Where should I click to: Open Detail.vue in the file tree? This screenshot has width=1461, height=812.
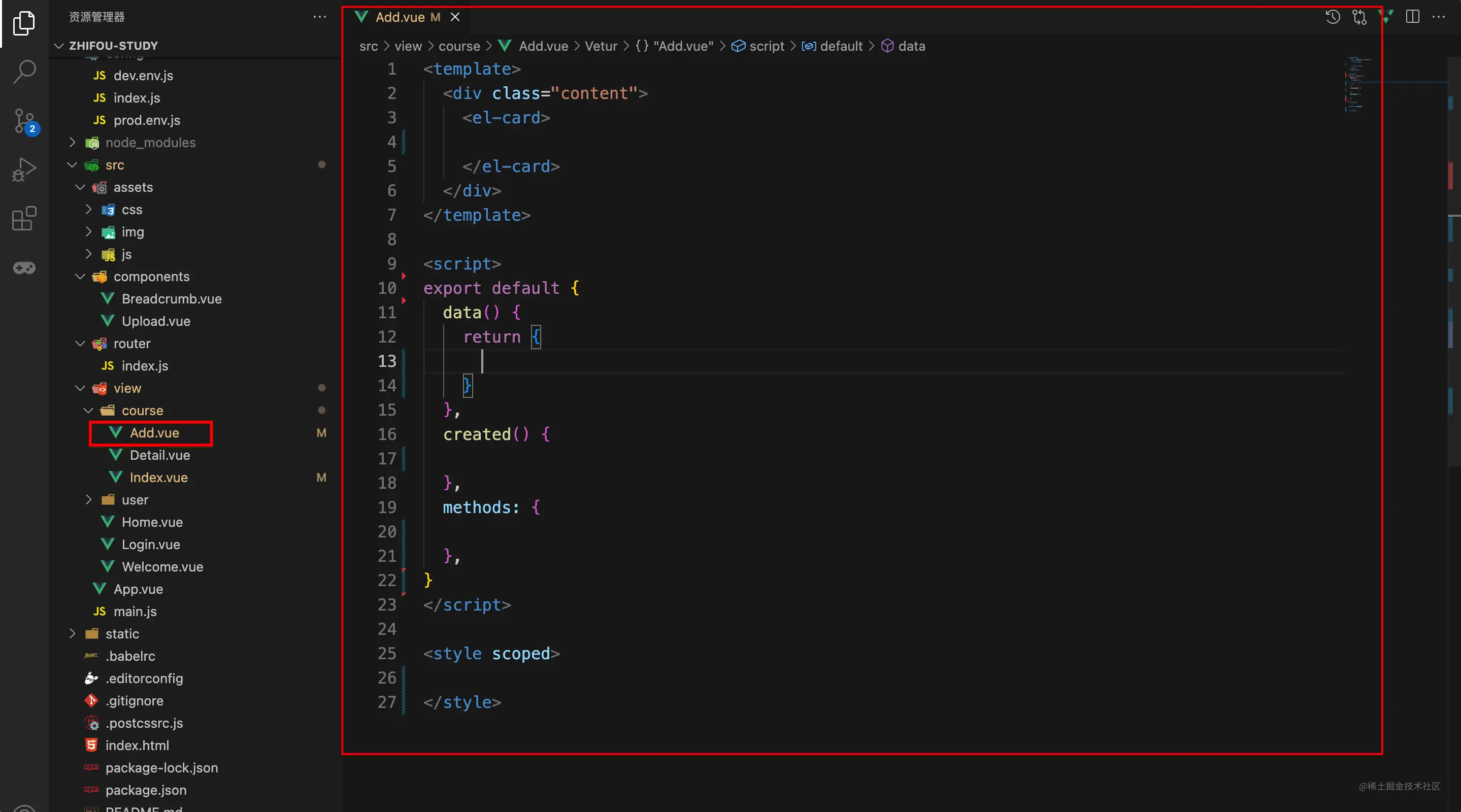click(160, 455)
